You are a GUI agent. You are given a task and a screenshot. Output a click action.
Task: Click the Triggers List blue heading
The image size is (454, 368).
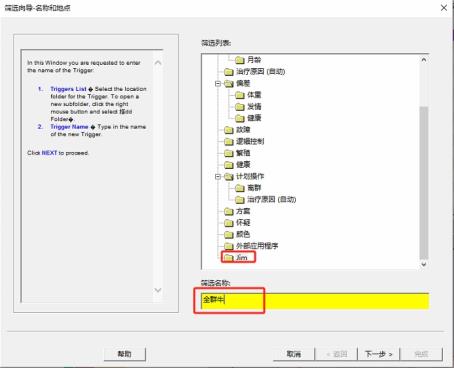(68, 89)
